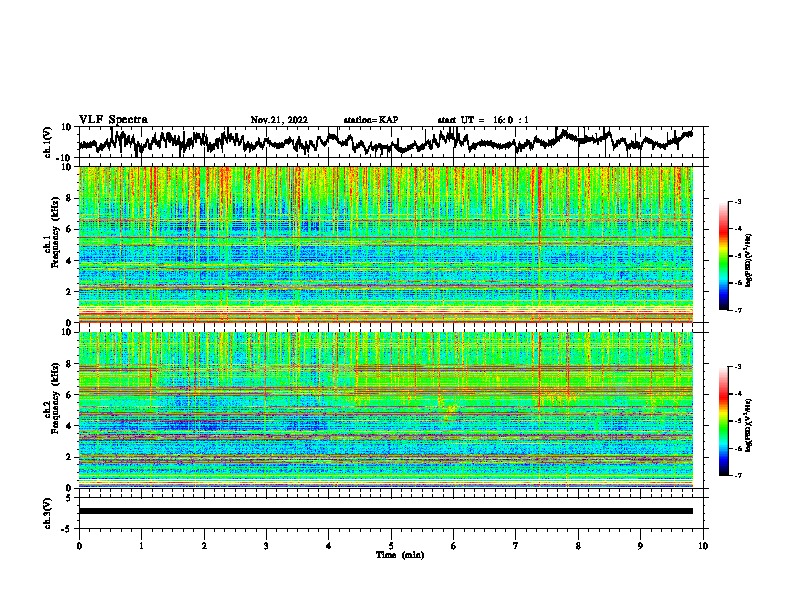The image size is (792, 612).
Task: Click the "Time (min)" axis label
Action: [400, 555]
